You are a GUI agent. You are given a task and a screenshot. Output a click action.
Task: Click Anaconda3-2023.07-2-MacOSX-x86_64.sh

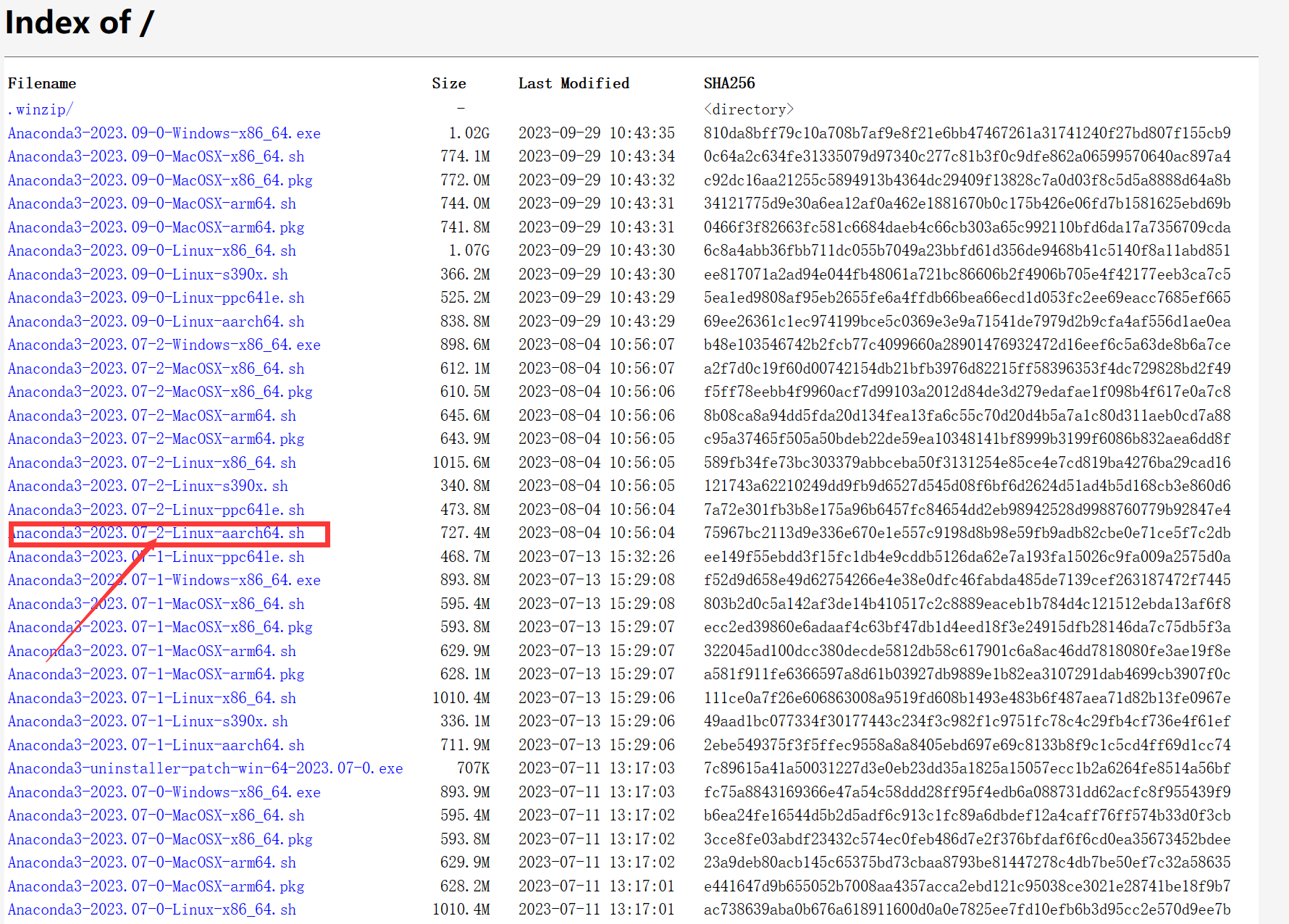[156, 369]
